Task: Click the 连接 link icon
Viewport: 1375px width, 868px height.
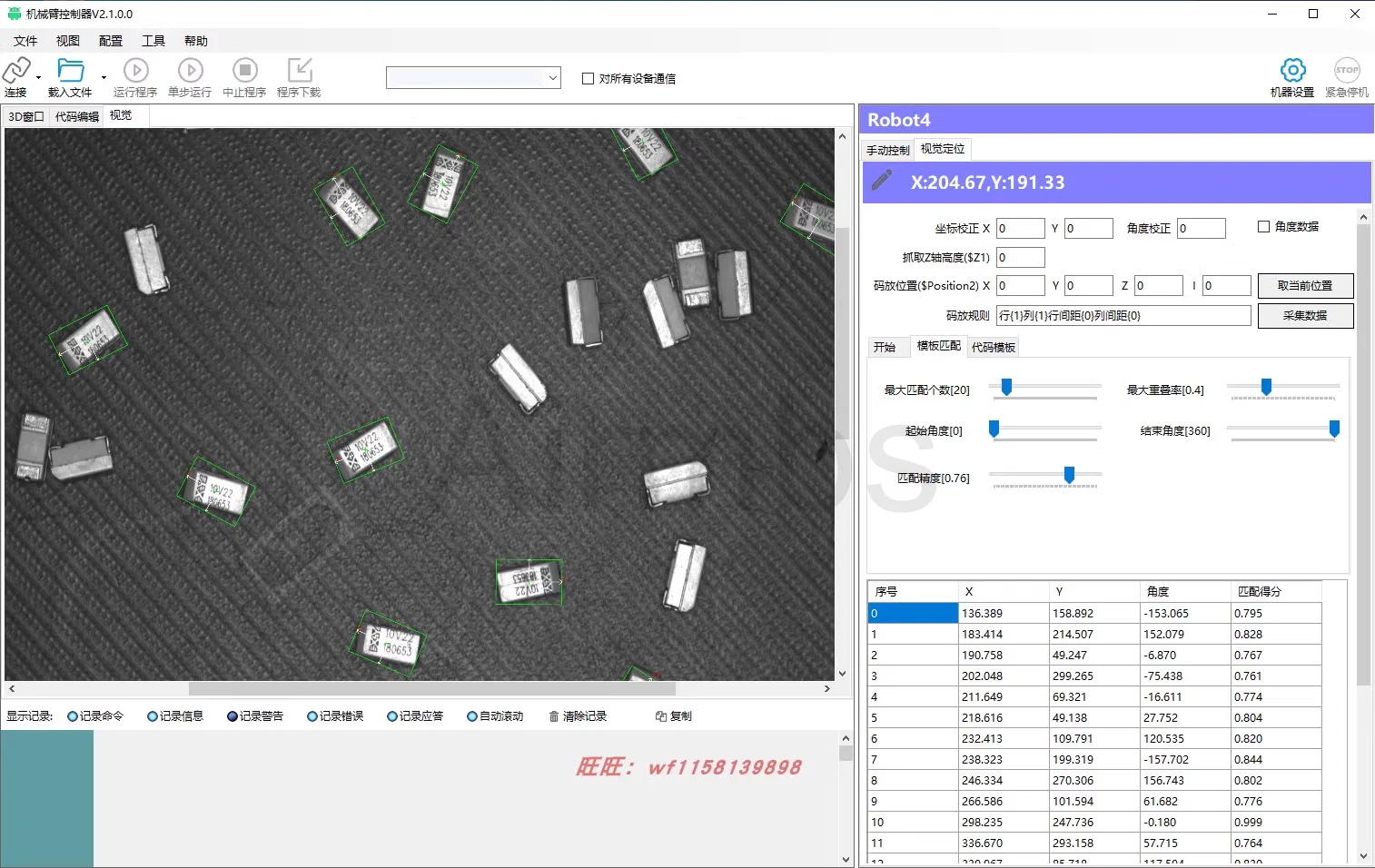Action: 16,71
